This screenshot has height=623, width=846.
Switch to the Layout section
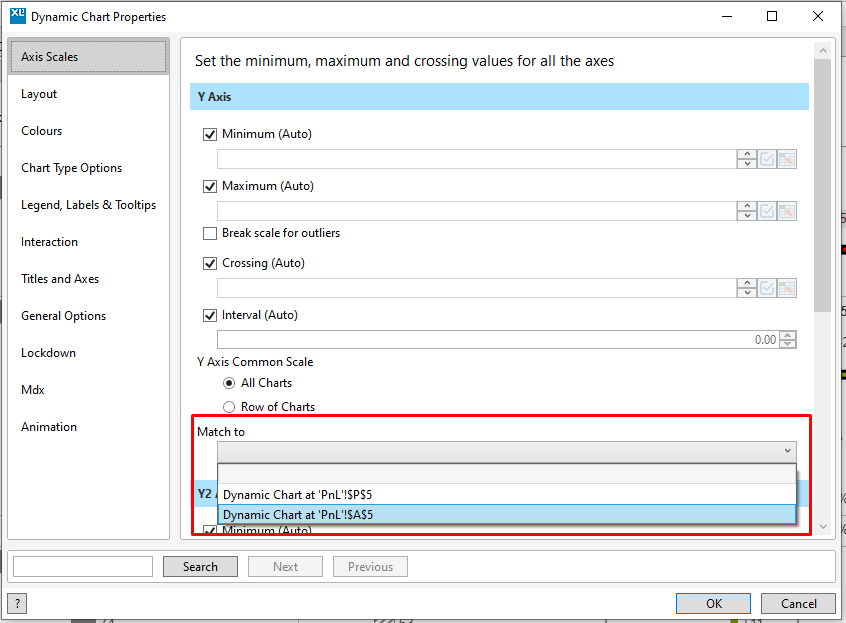[x=38, y=93]
